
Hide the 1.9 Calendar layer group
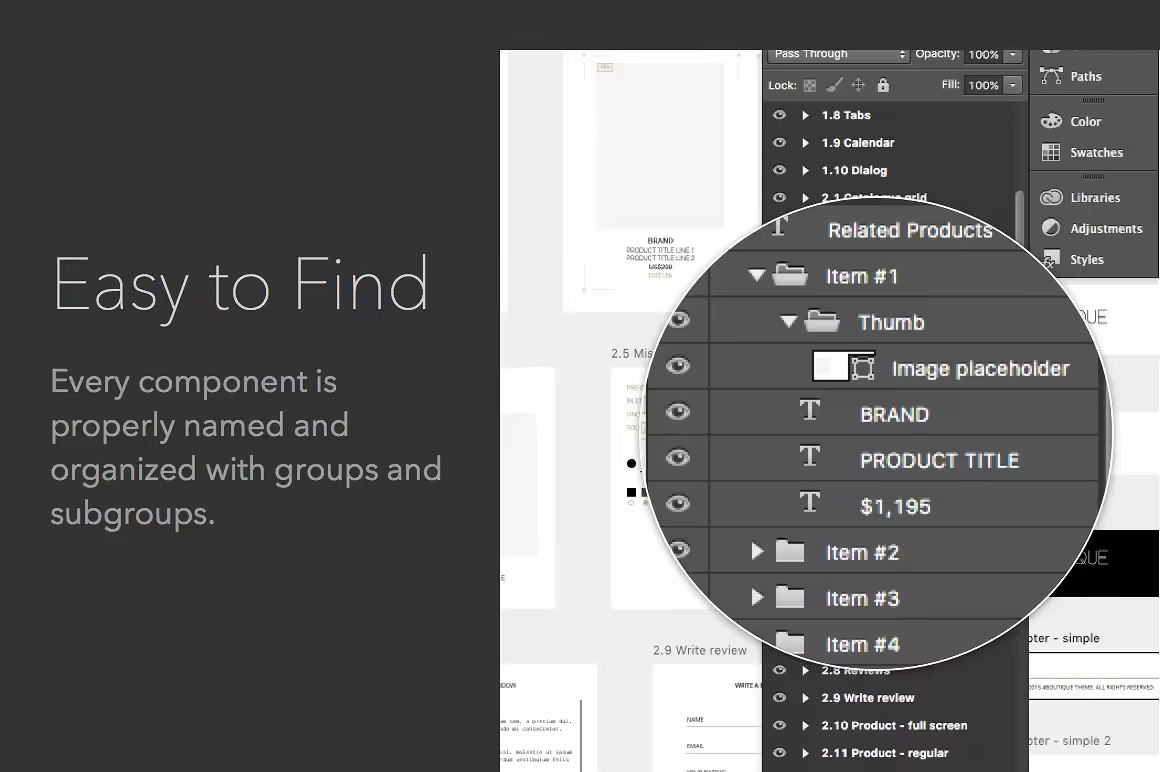779,143
